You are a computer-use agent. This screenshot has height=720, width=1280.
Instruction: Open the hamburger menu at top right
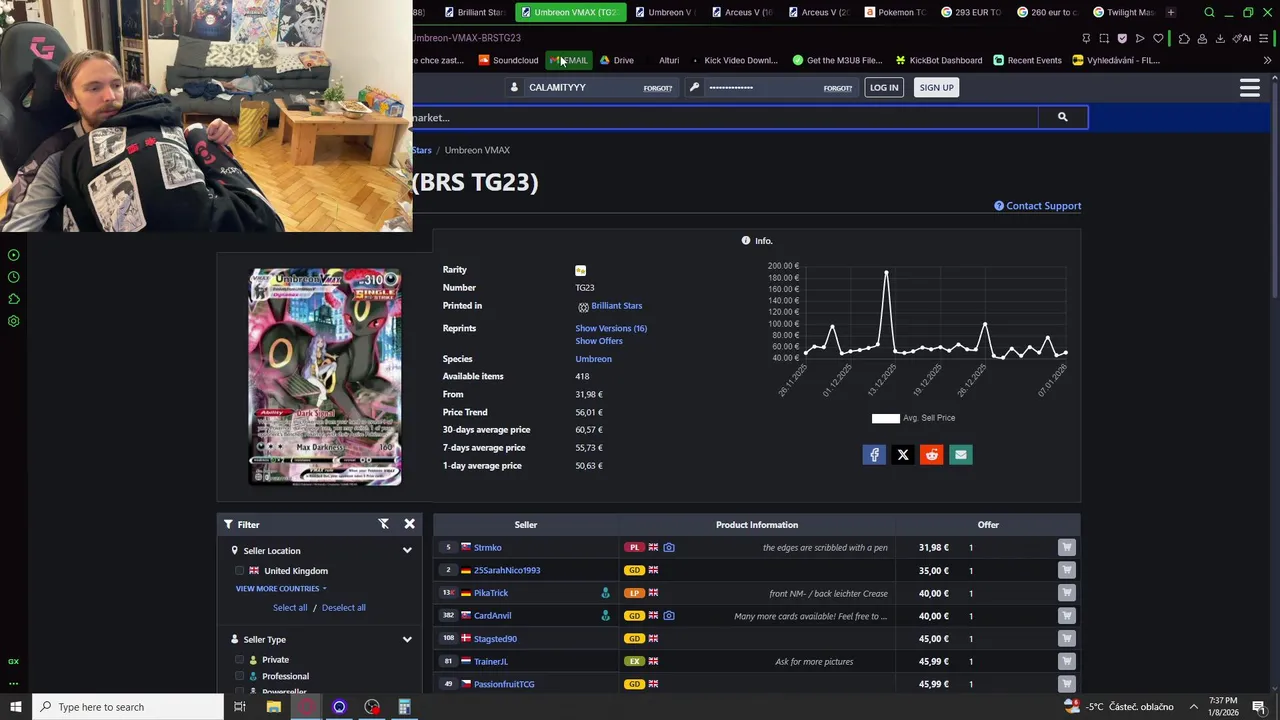(x=1249, y=88)
